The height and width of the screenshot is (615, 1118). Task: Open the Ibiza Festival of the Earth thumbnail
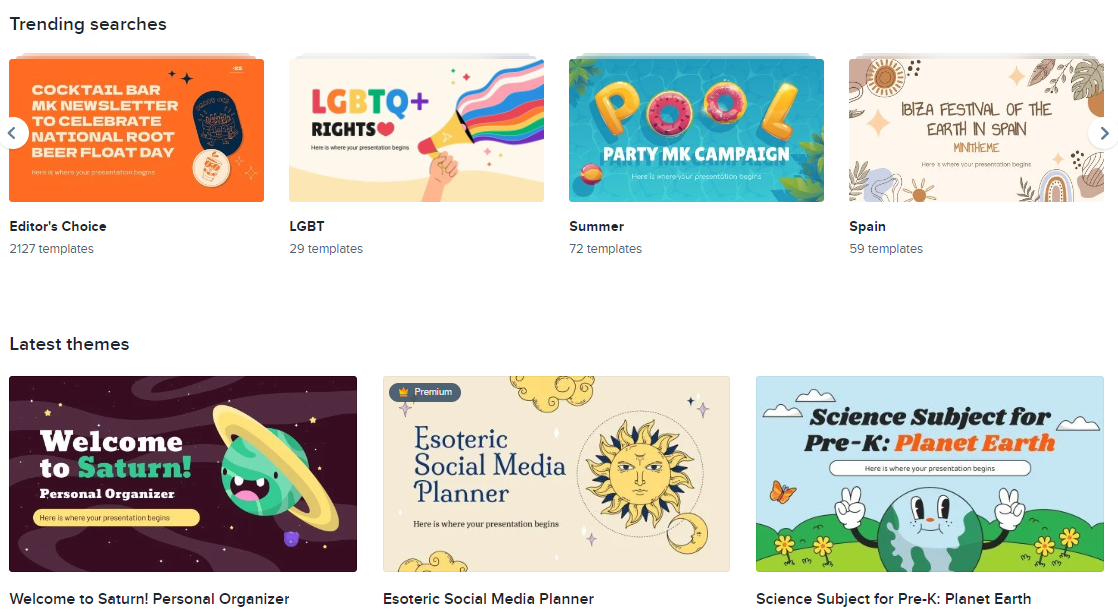(976, 130)
